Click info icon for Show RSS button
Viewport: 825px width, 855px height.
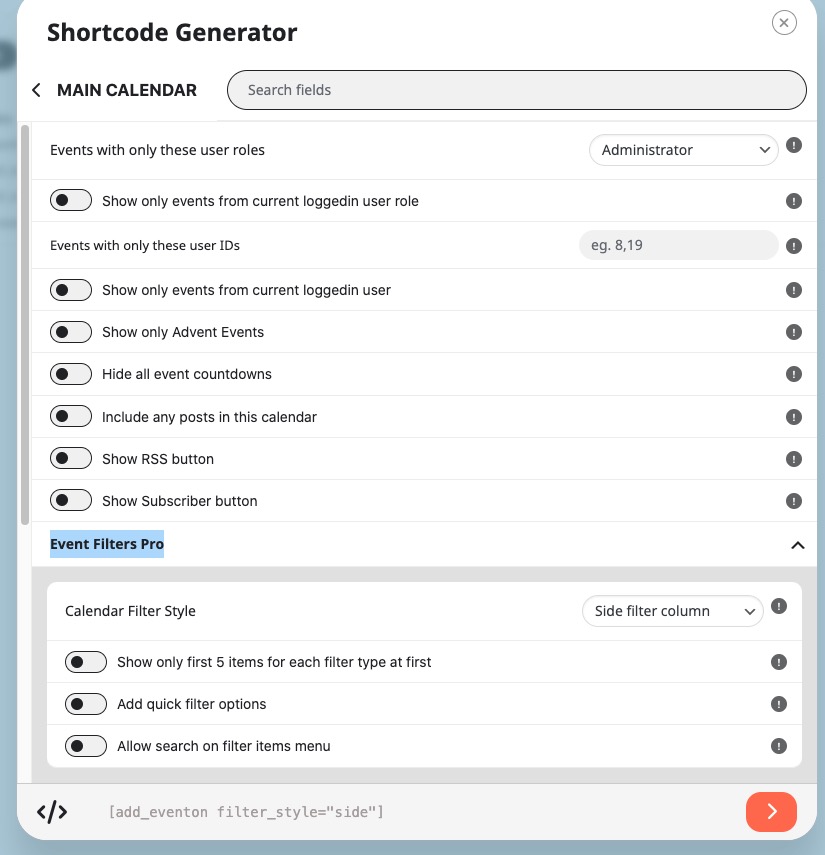(793, 459)
